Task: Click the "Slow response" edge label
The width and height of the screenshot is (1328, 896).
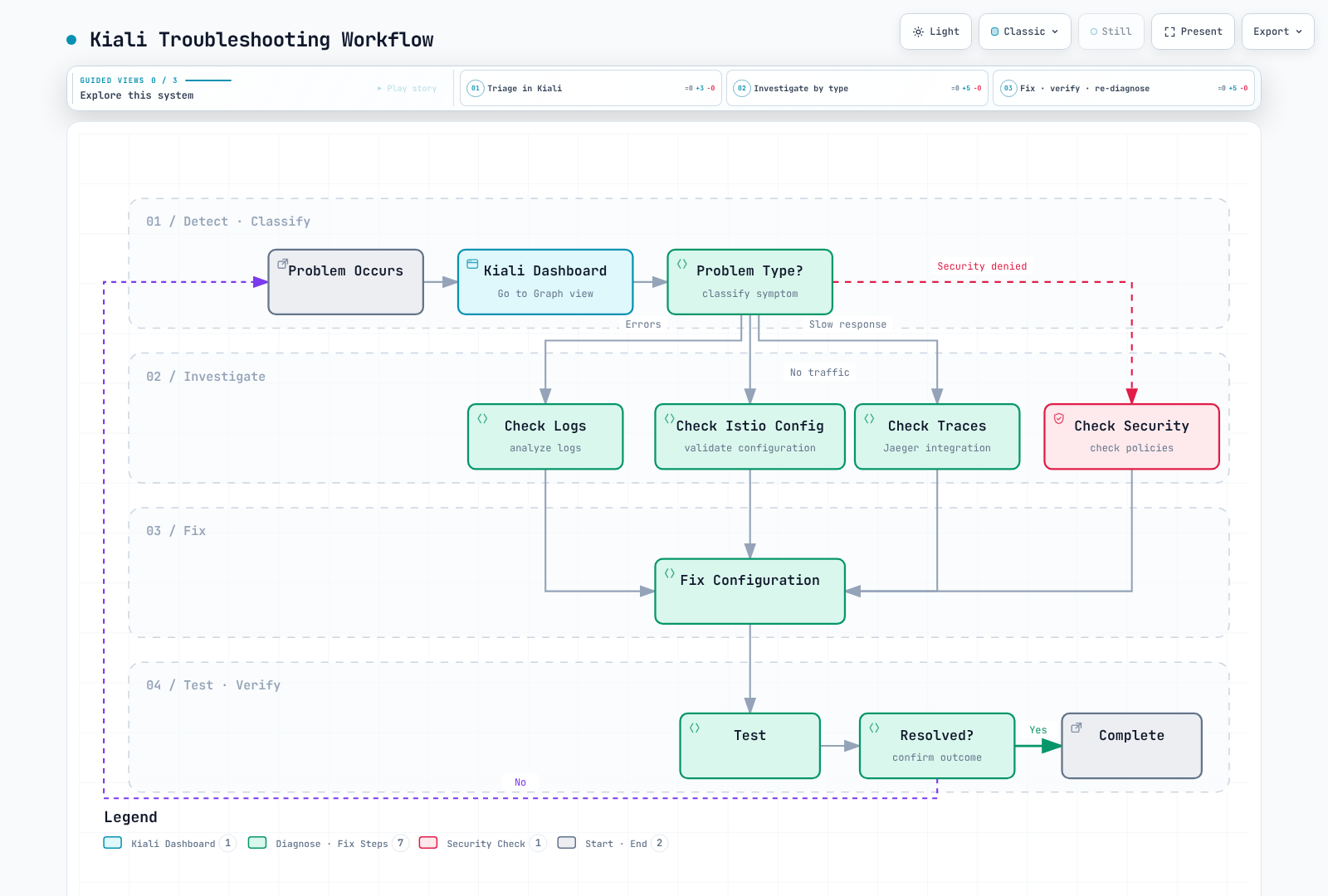Action: pos(847,324)
